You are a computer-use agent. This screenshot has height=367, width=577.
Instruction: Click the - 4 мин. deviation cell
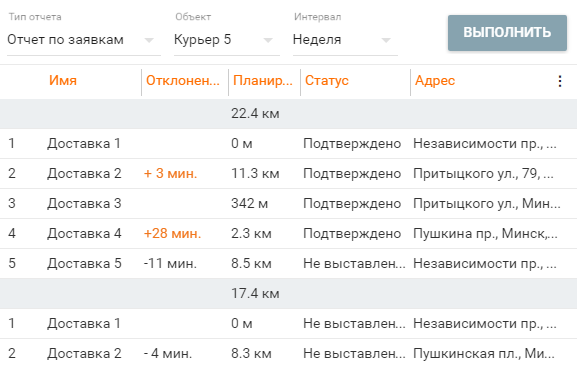point(168,353)
